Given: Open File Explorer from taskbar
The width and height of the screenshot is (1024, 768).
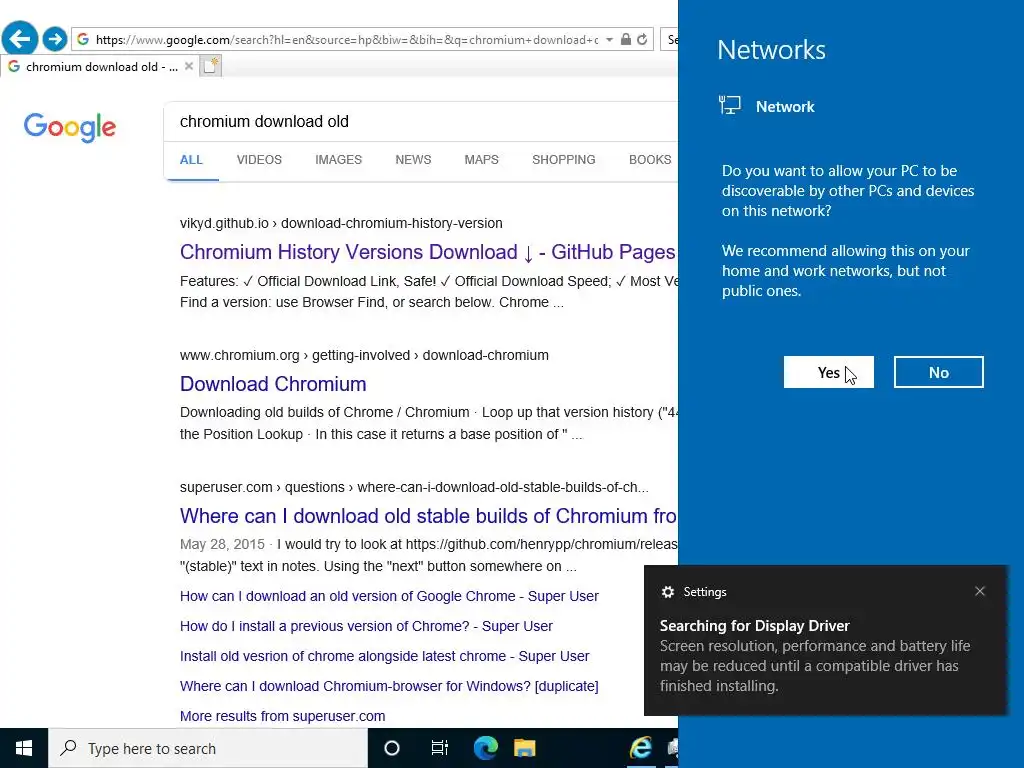Looking at the screenshot, I should click(x=524, y=748).
